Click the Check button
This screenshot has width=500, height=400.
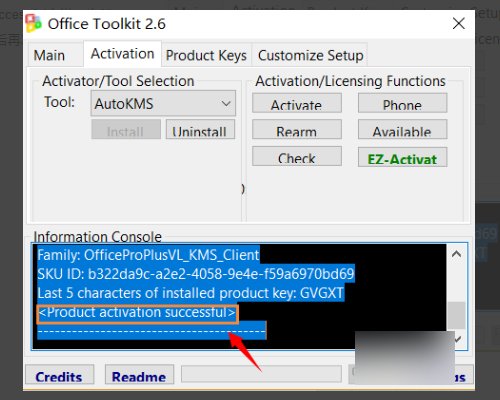point(297,156)
